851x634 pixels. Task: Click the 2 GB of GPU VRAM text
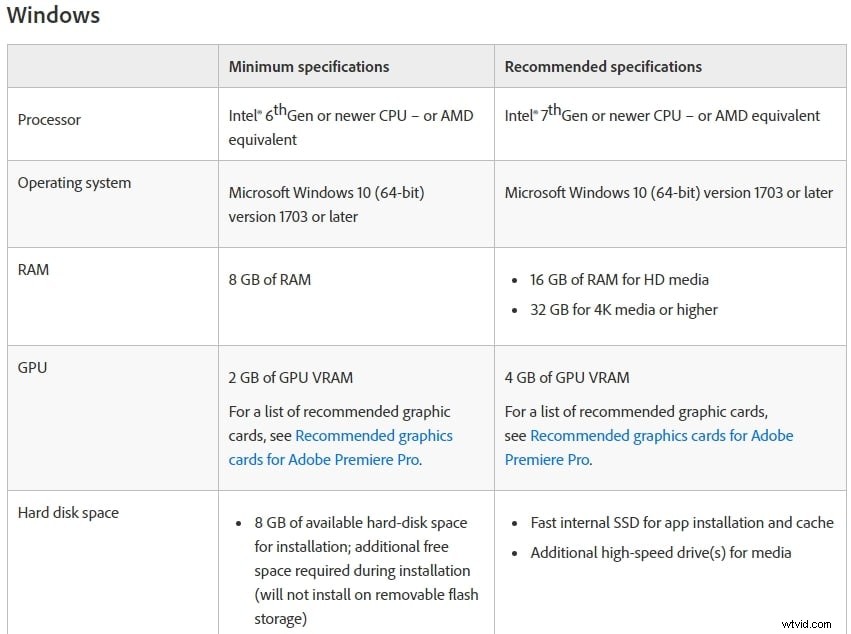point(290,378)
